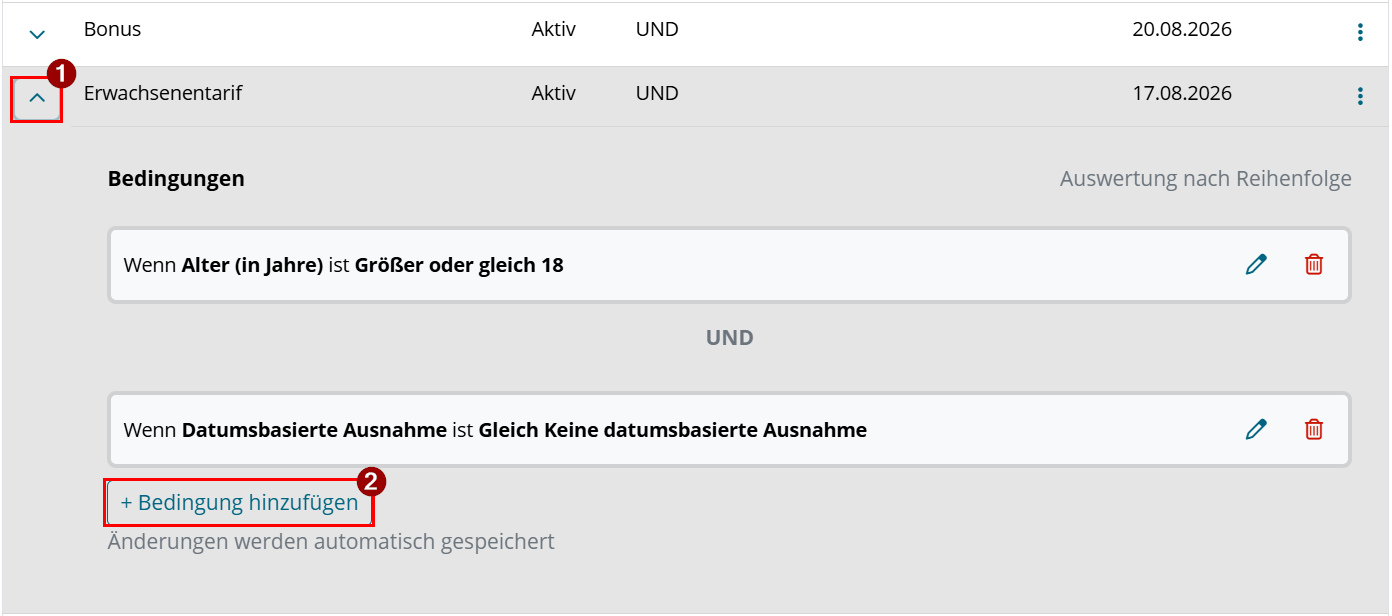The image size is (1392, 616).
Task: Delete the Alter (in Jahre) condition
Action: [1314, 265]
